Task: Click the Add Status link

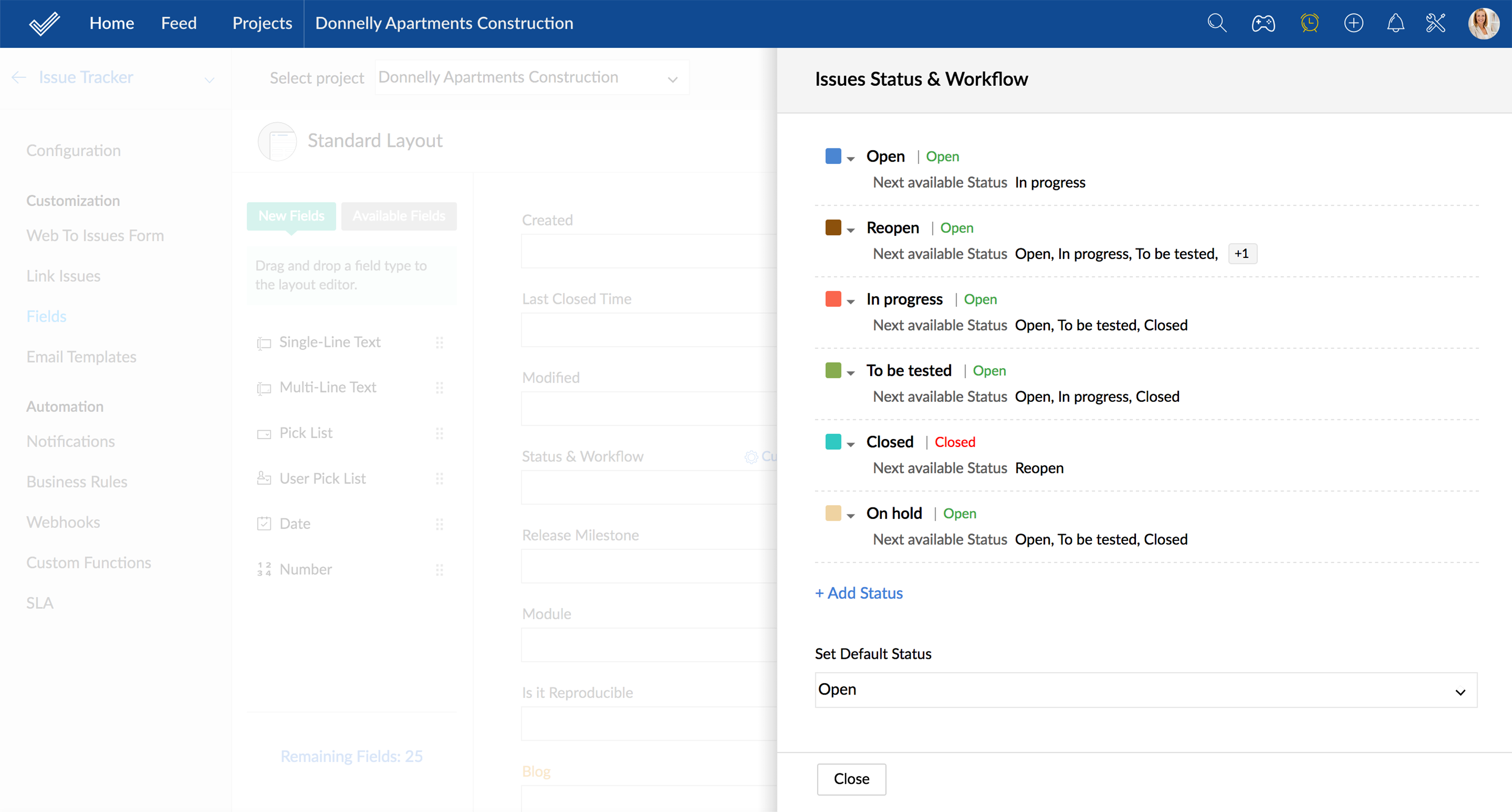Action: (859, 593)
